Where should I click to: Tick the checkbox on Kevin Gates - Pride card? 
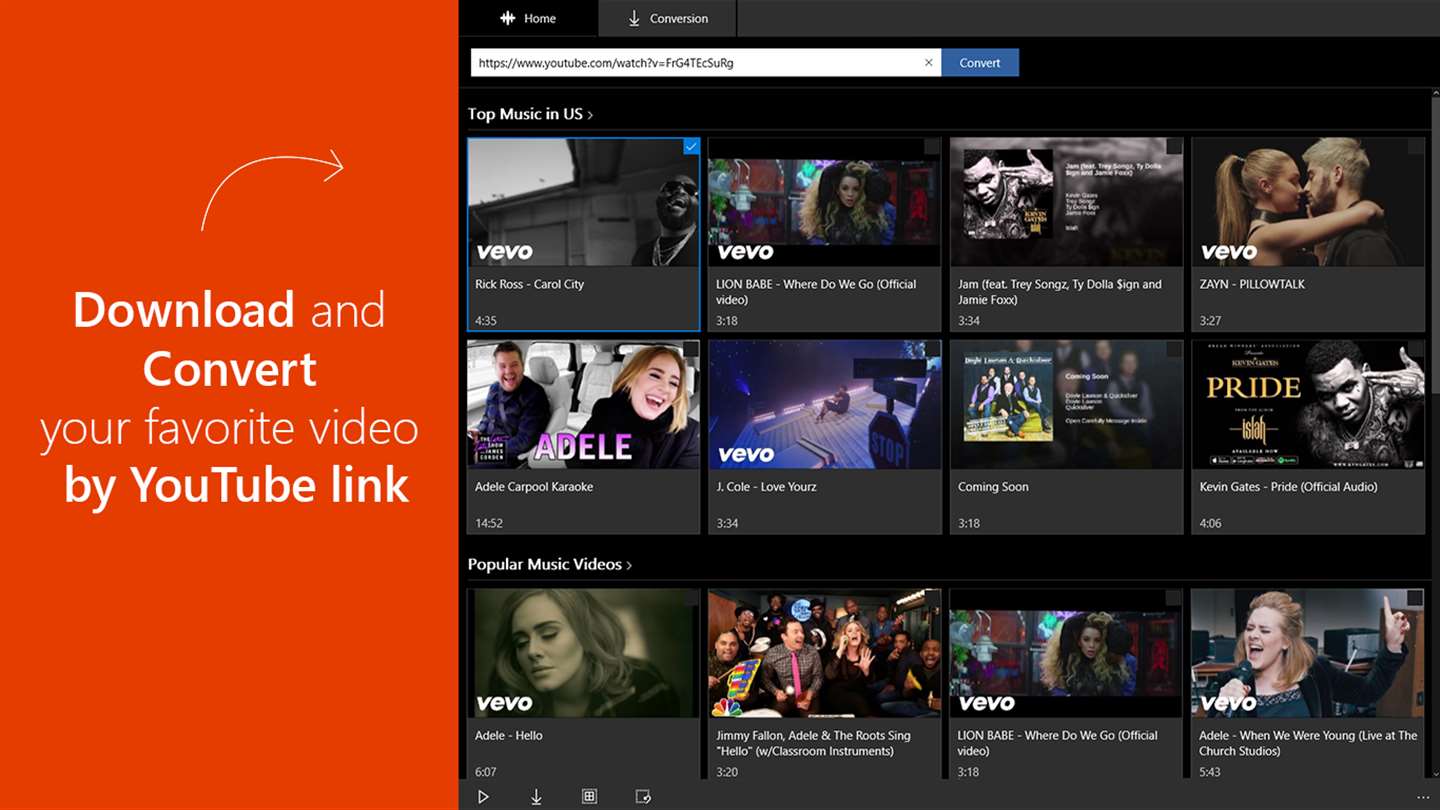pyautogui.click(x=1416, y=350)
